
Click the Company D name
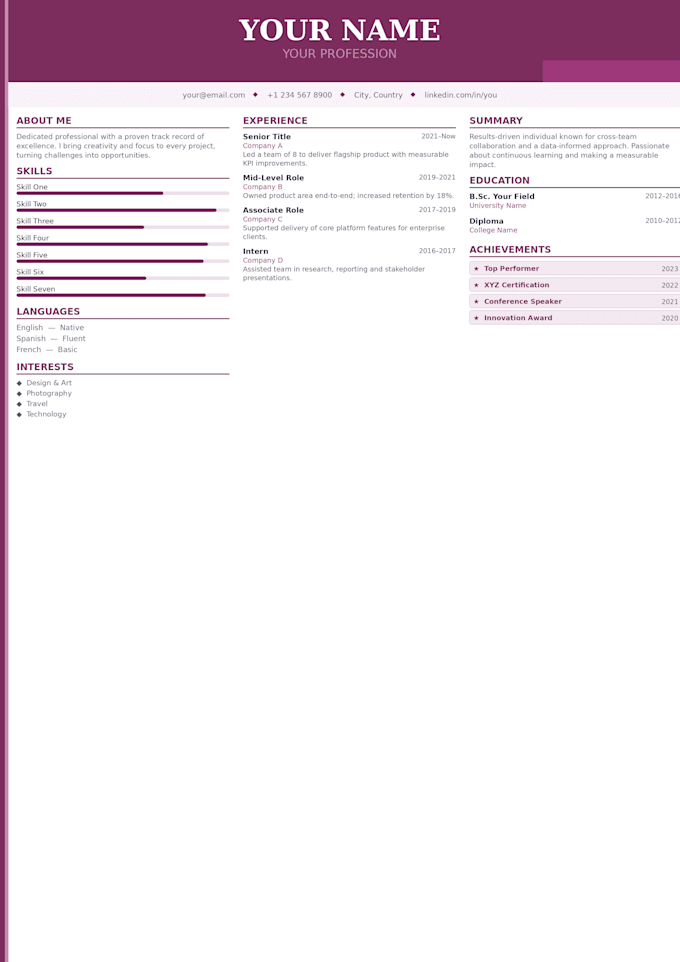point(263,261)
